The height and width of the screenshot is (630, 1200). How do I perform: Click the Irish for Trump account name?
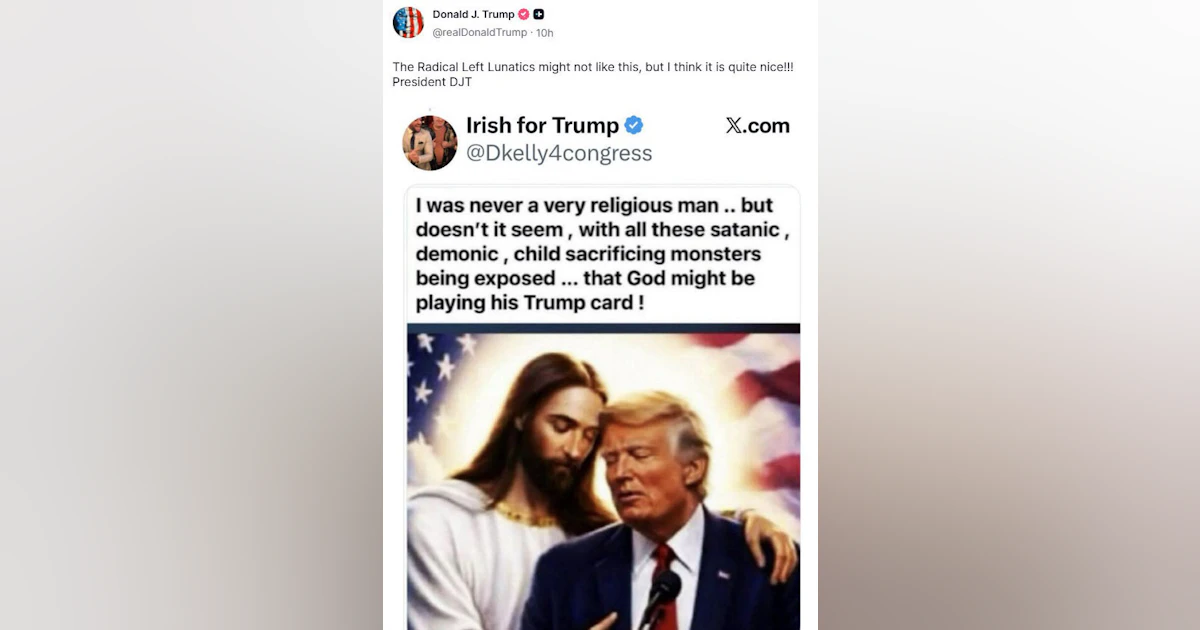click(x=542, y=125)
